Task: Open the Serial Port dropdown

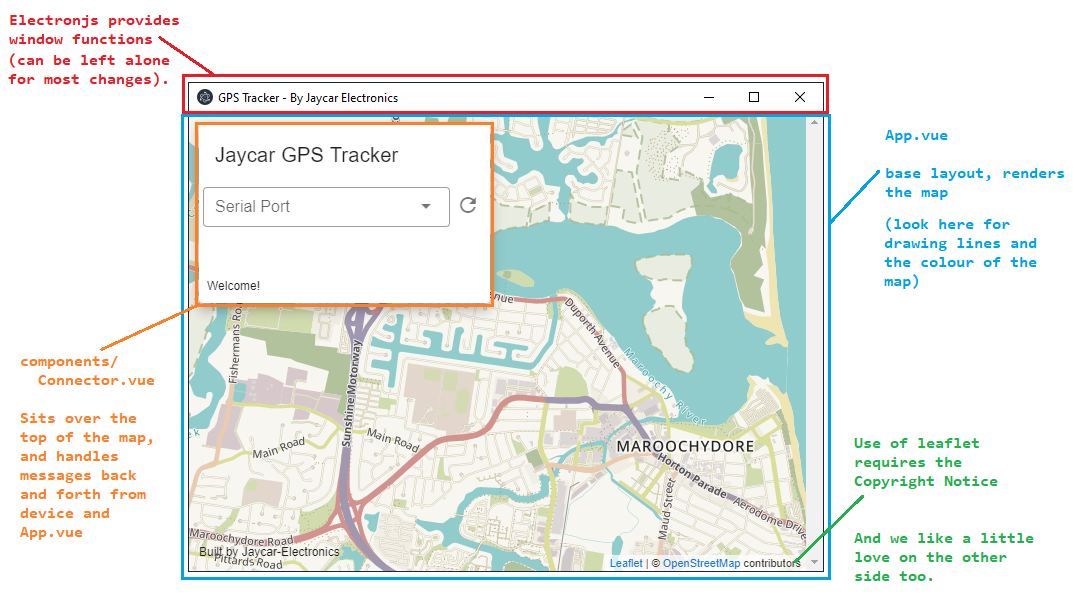Action: [326, 207]
